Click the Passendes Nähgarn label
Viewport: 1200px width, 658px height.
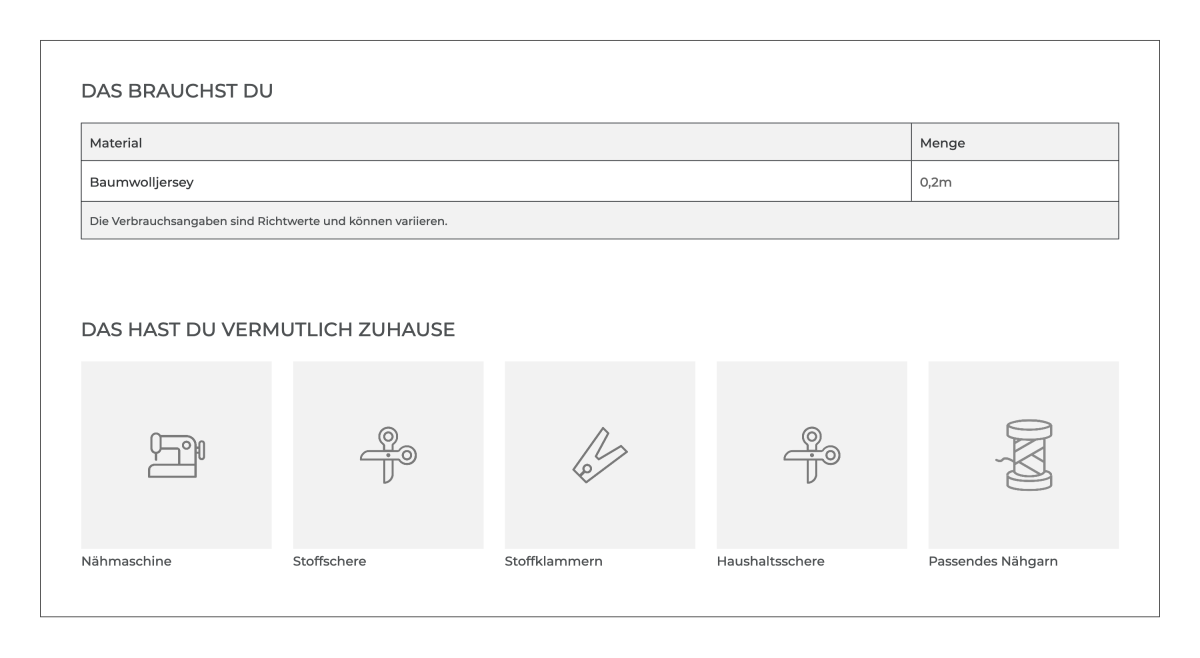993,561
